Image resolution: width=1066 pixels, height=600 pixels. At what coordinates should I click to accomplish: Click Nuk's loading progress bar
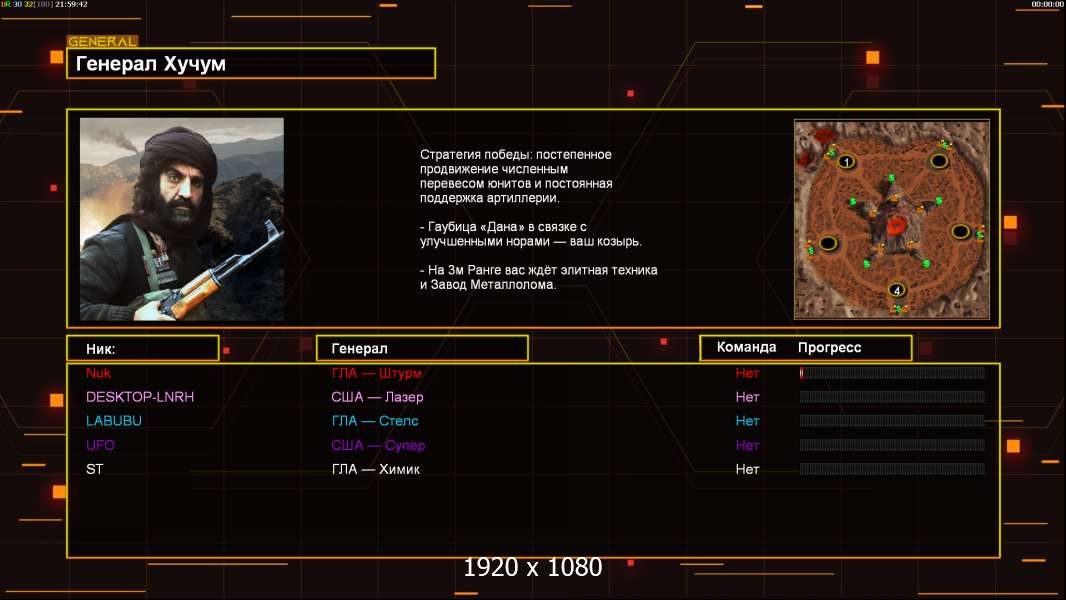[892, 372]
